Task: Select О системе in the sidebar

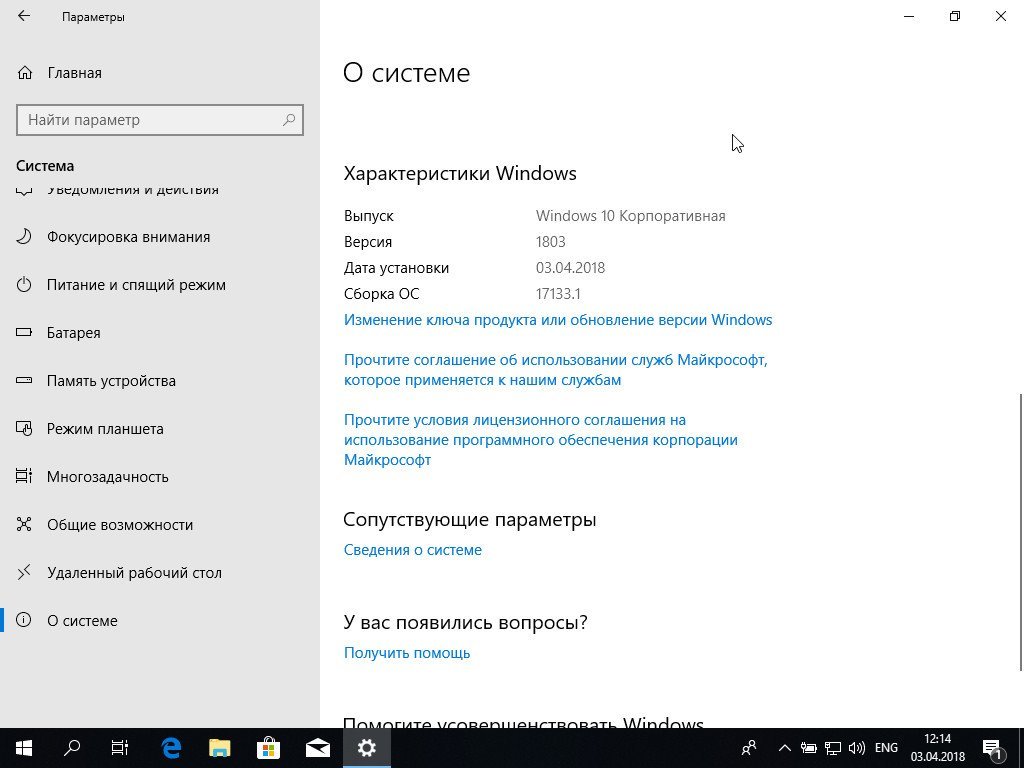Action: tap(160, 620)
